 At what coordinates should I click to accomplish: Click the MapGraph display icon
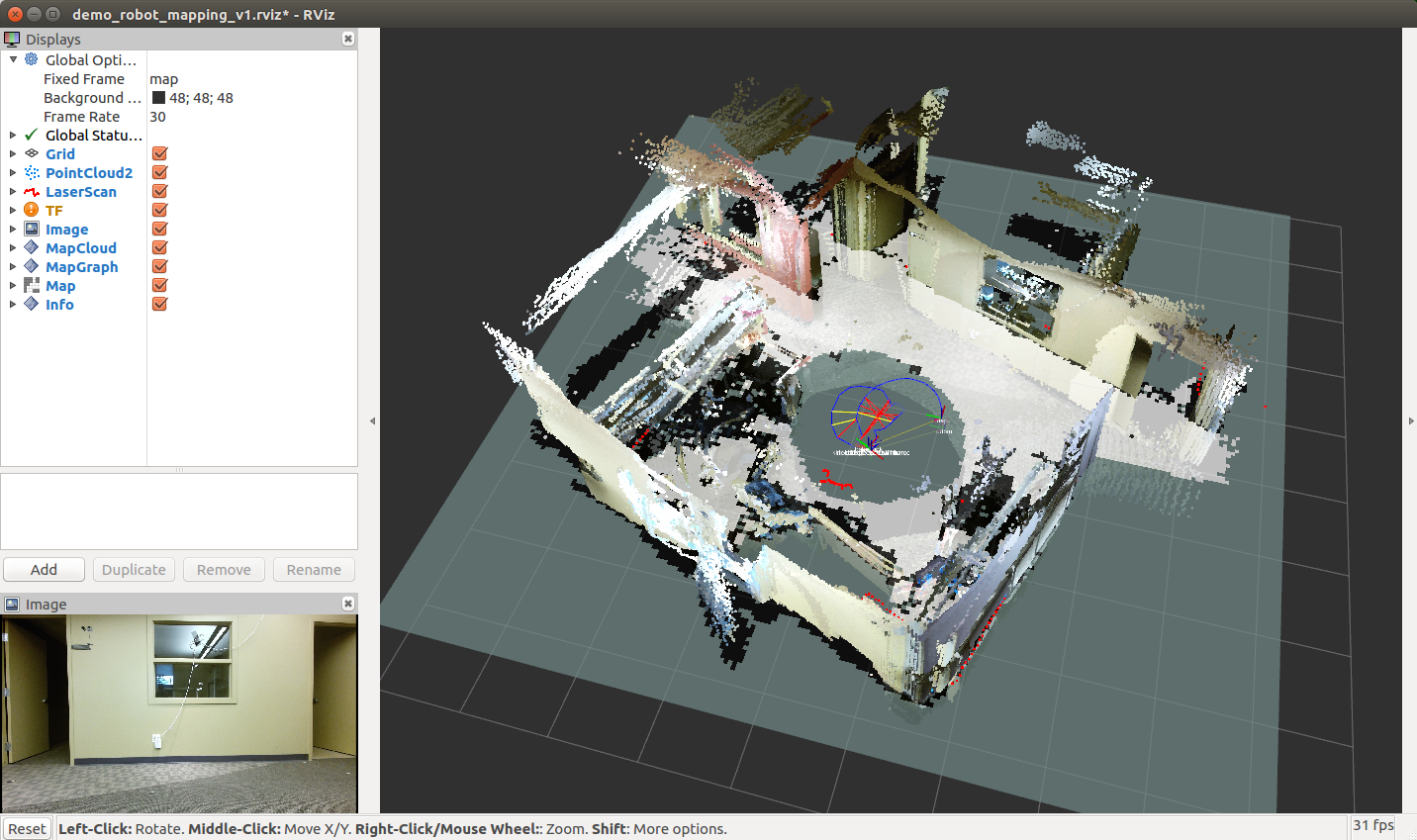tap(32, 266)
